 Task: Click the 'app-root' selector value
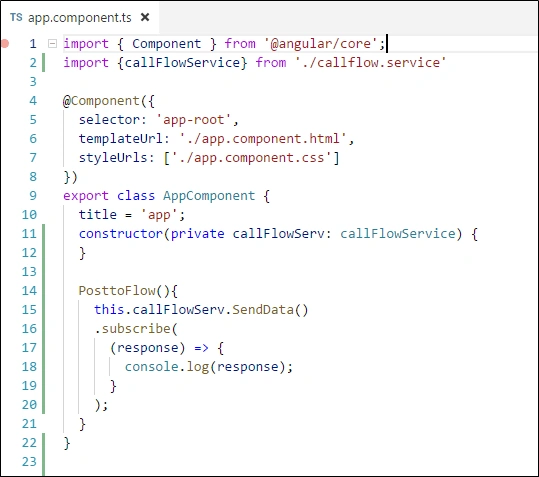pos(194,120)
